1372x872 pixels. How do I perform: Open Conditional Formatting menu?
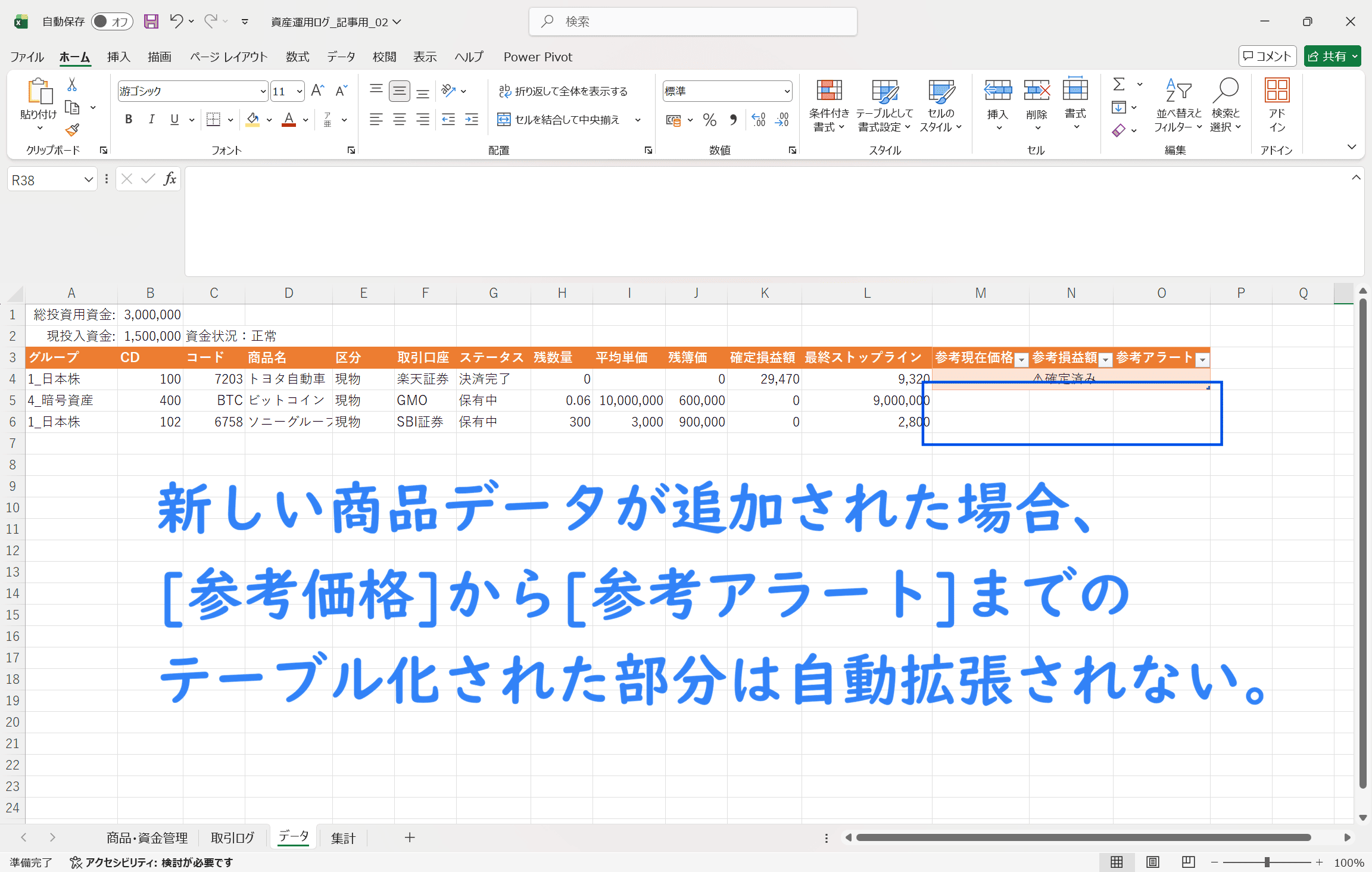coord(828,107)
